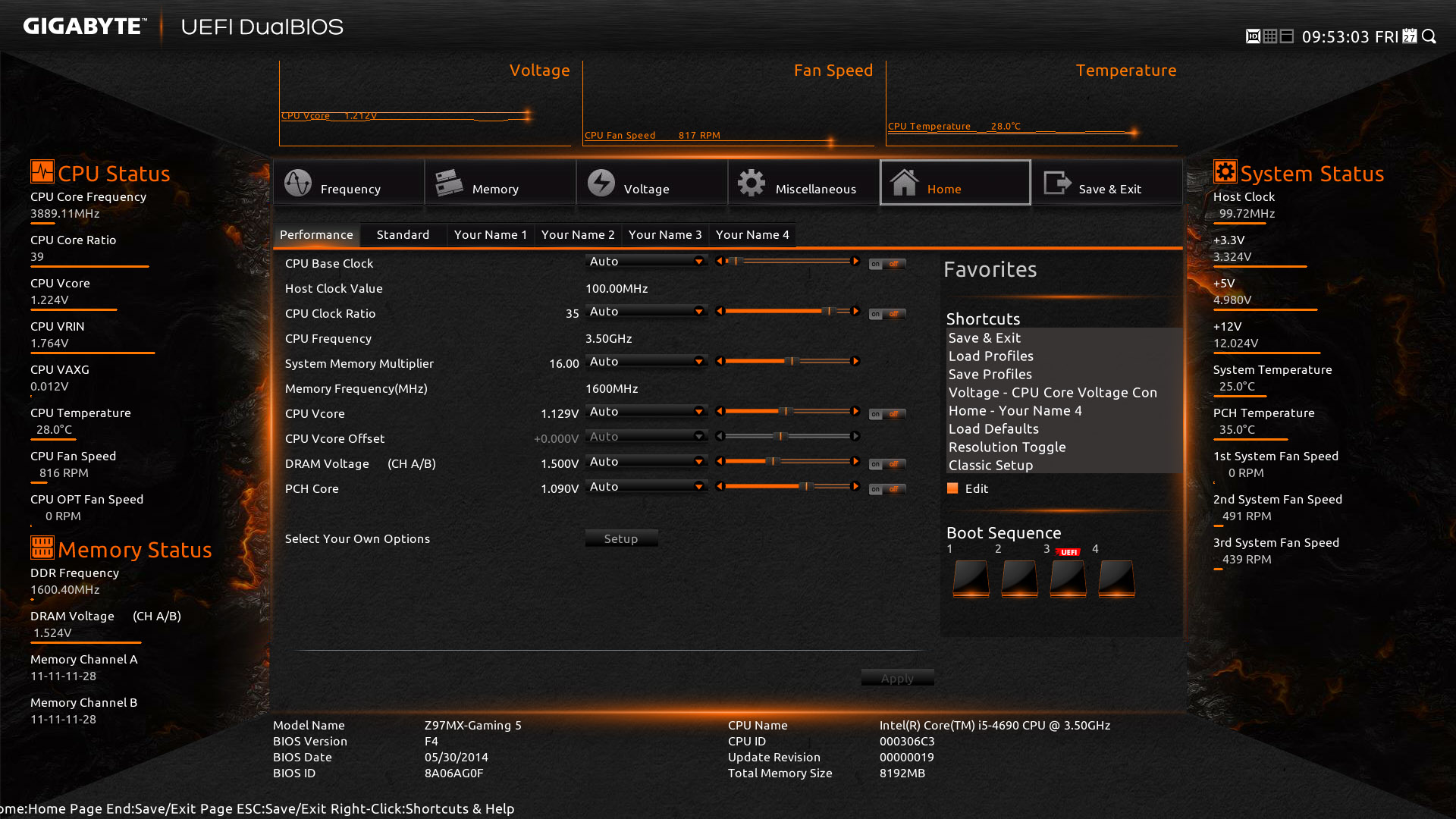Screen dimensions: 1456x819
Task: Open the System Memory Multiplier Auto dropdown
Action: tap(646, 361)
